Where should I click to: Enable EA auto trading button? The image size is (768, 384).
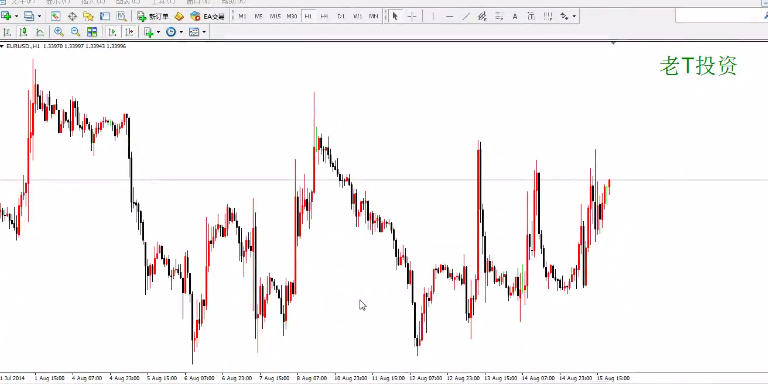pyautogui.click(x=207, y=16)
